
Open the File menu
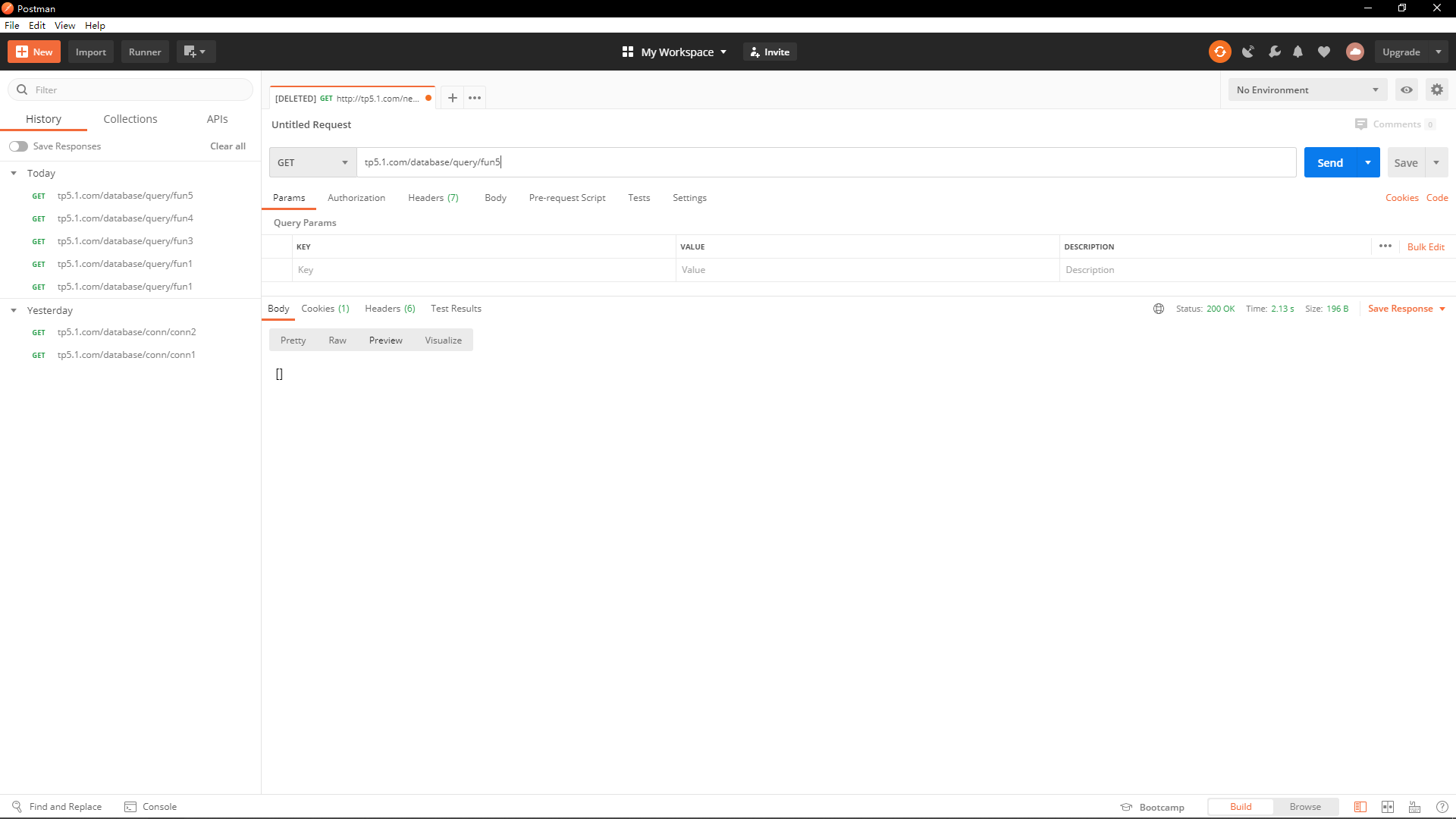12,25
